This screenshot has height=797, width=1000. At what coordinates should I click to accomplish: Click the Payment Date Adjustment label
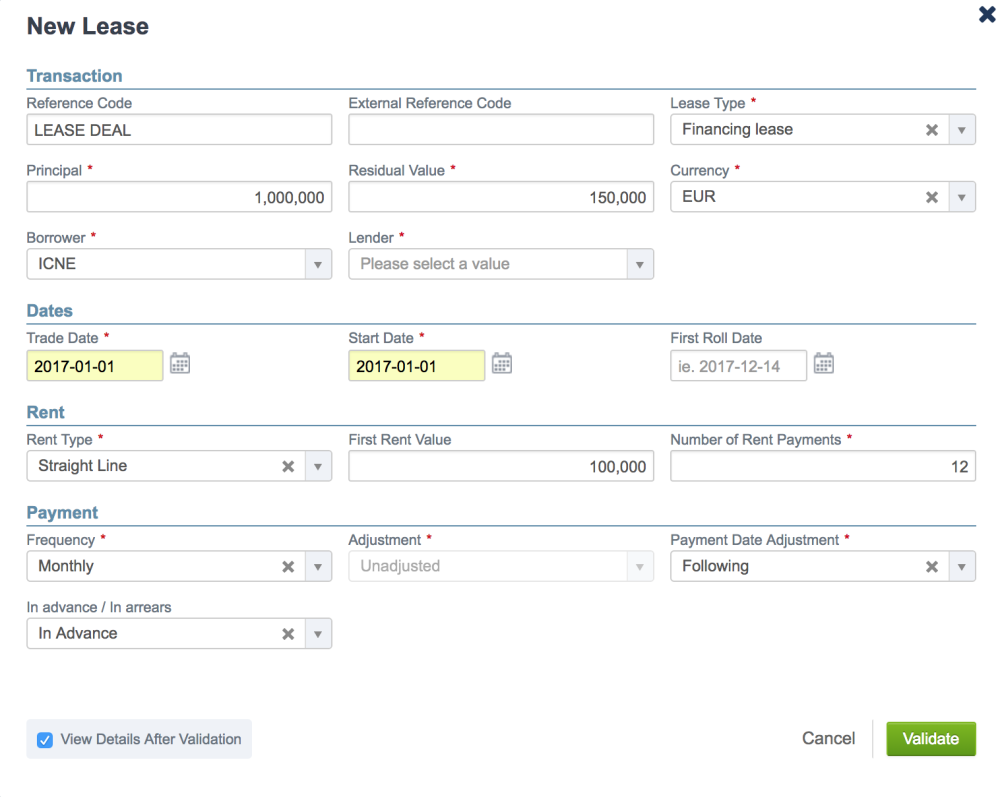[x=754, y=540]
